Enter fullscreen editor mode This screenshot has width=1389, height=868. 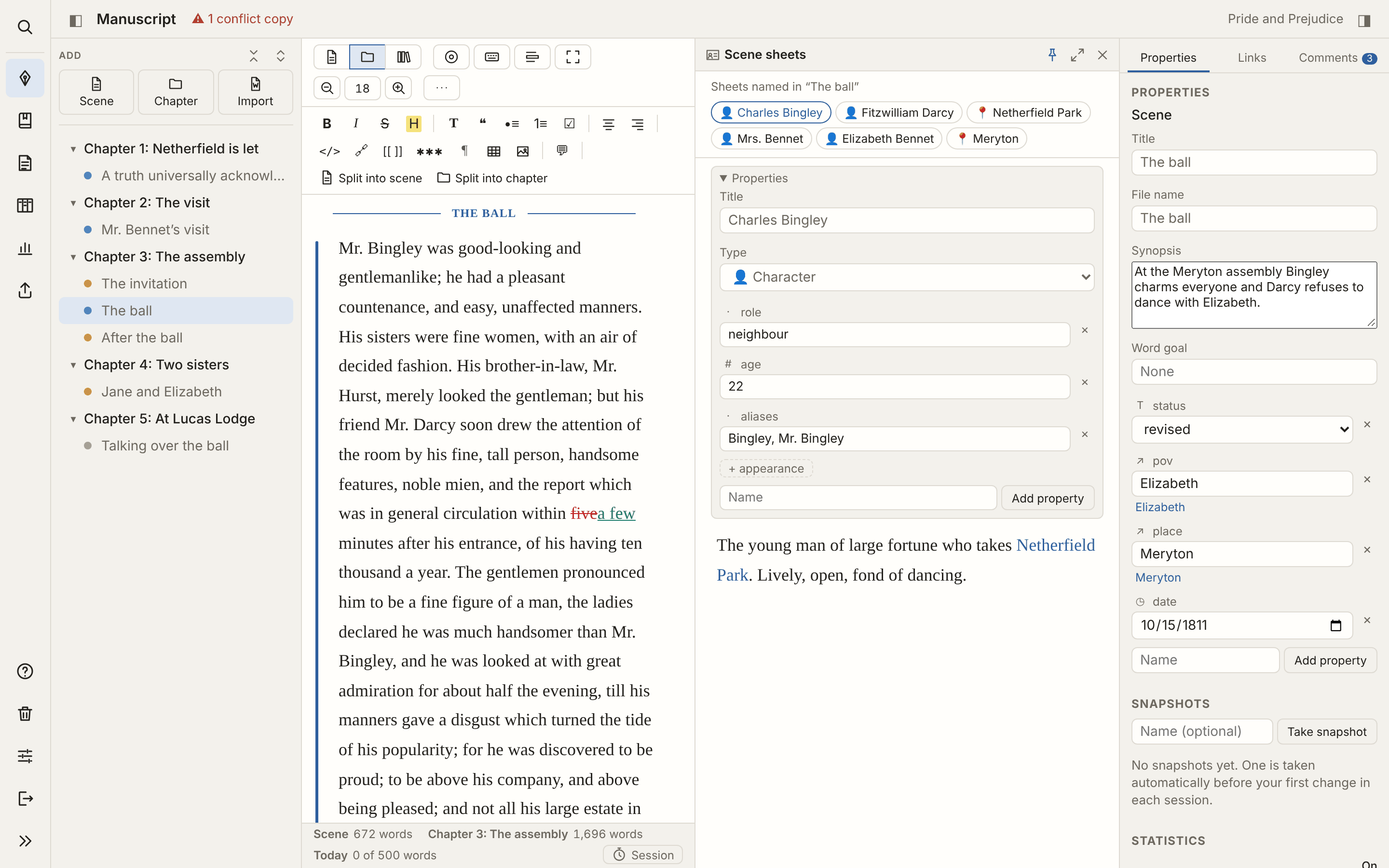(x=572, y=57)
